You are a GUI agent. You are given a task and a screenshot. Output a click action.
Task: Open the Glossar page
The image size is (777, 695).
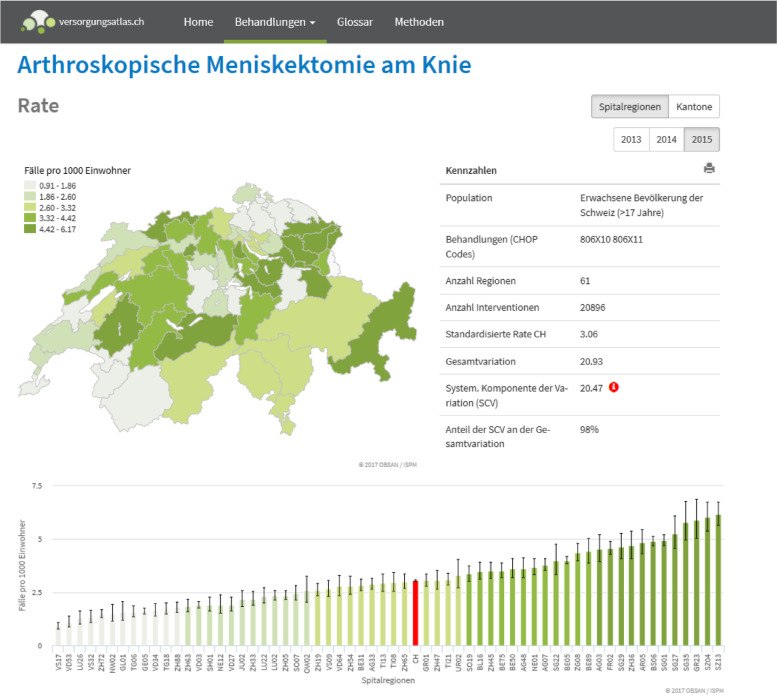pyautogui.click(x=355, y=22)
